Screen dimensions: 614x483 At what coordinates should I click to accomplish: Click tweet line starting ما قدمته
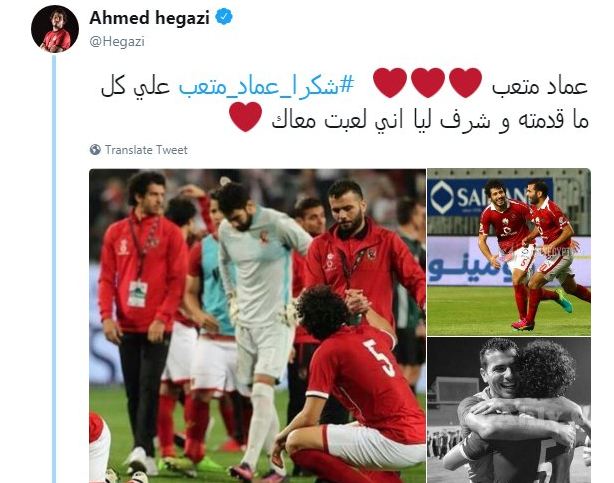pos(430,120)
